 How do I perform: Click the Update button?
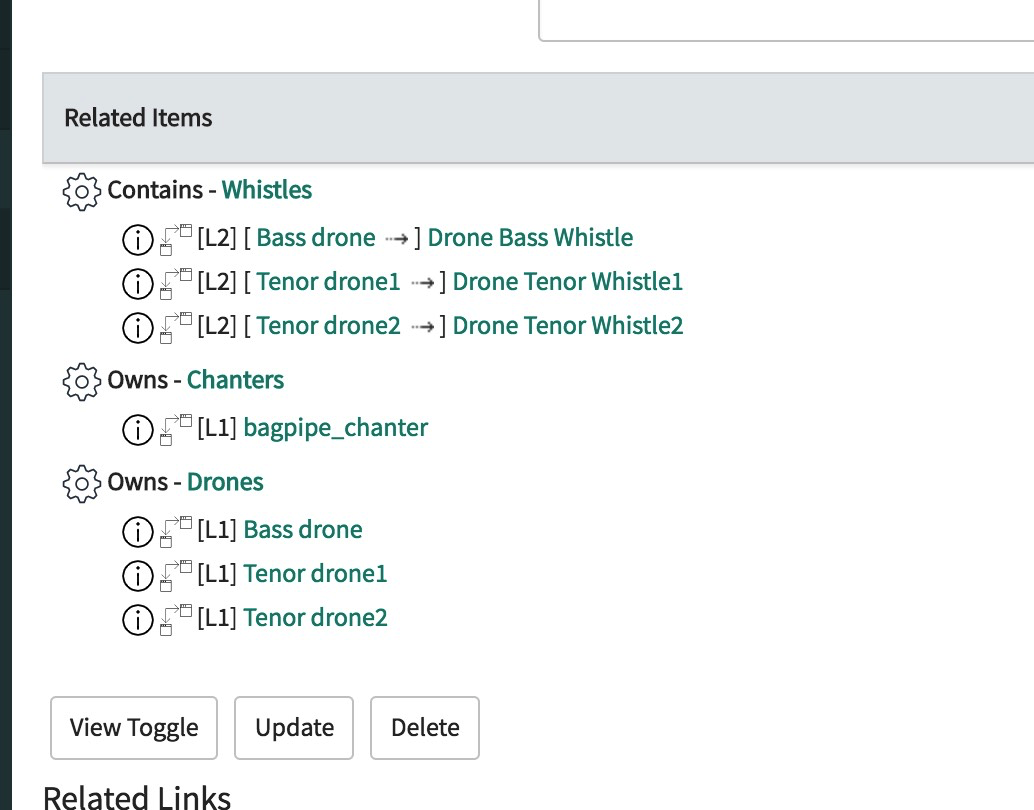[294, 728]
